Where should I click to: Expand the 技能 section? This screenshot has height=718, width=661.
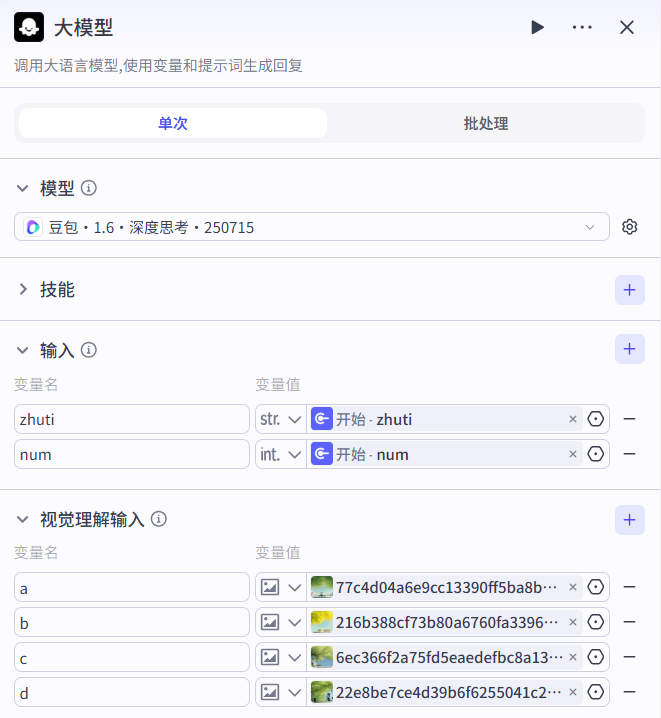coord(24,290)
